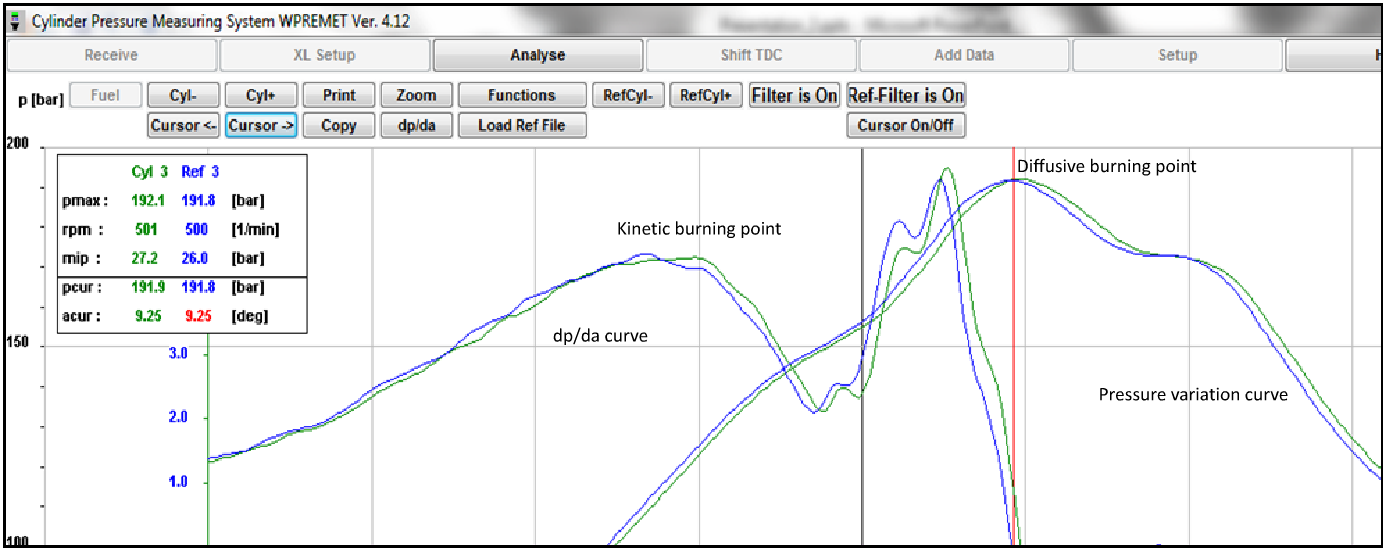The width and height of the screenshot is (1386, 551).
Task: Click the Zoom button
Action: [416, 95]
